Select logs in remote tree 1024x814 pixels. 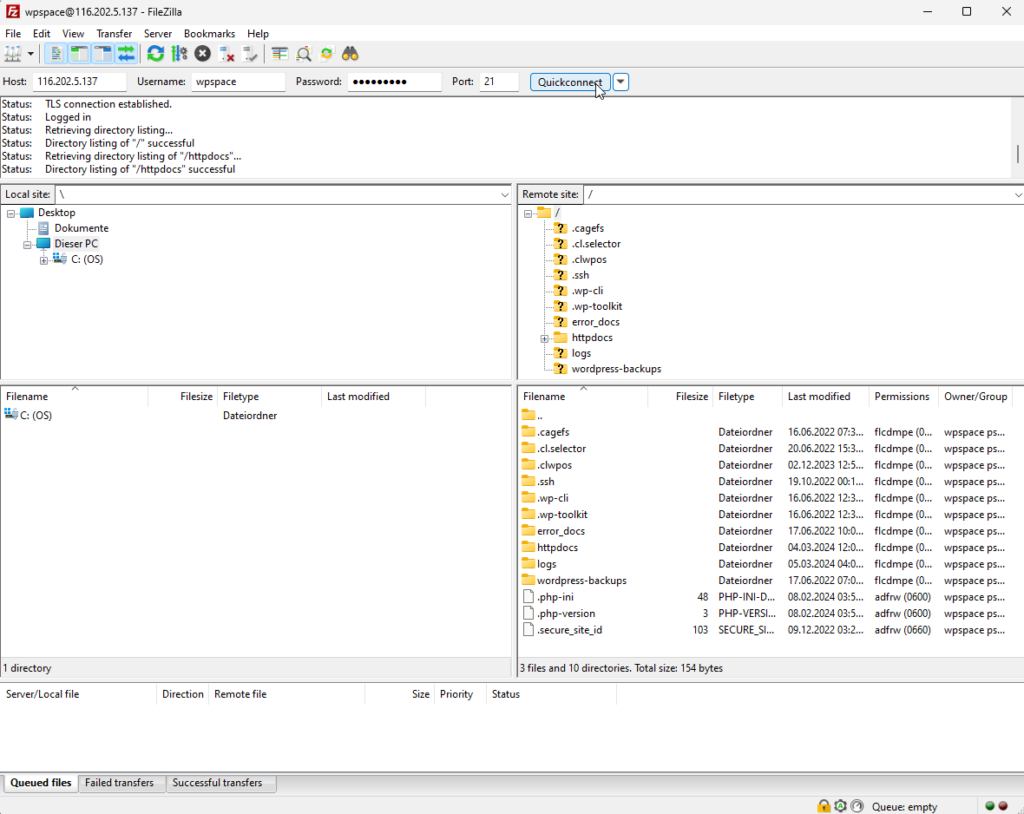[x=581, y=353]
